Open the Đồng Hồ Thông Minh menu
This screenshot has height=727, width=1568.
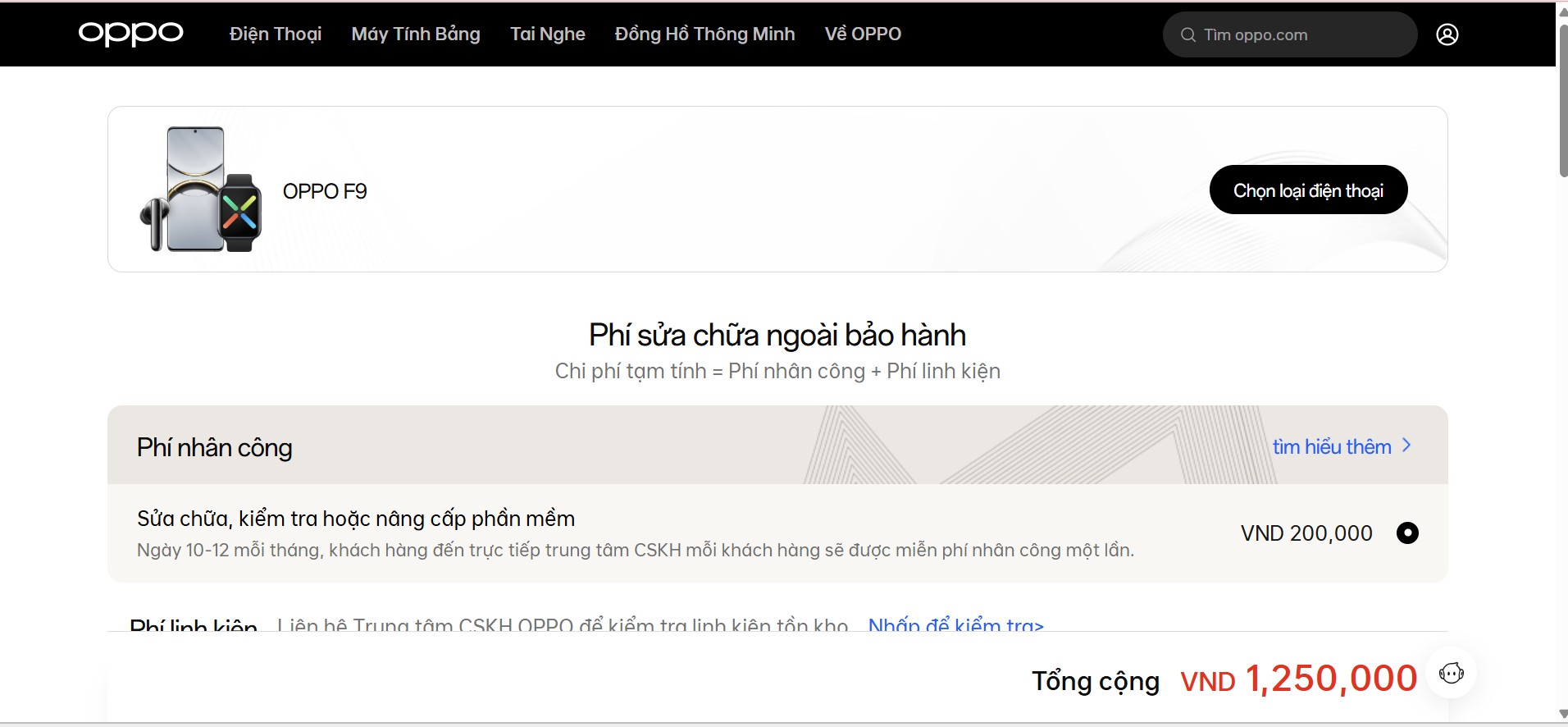click(x=704, y=34)
